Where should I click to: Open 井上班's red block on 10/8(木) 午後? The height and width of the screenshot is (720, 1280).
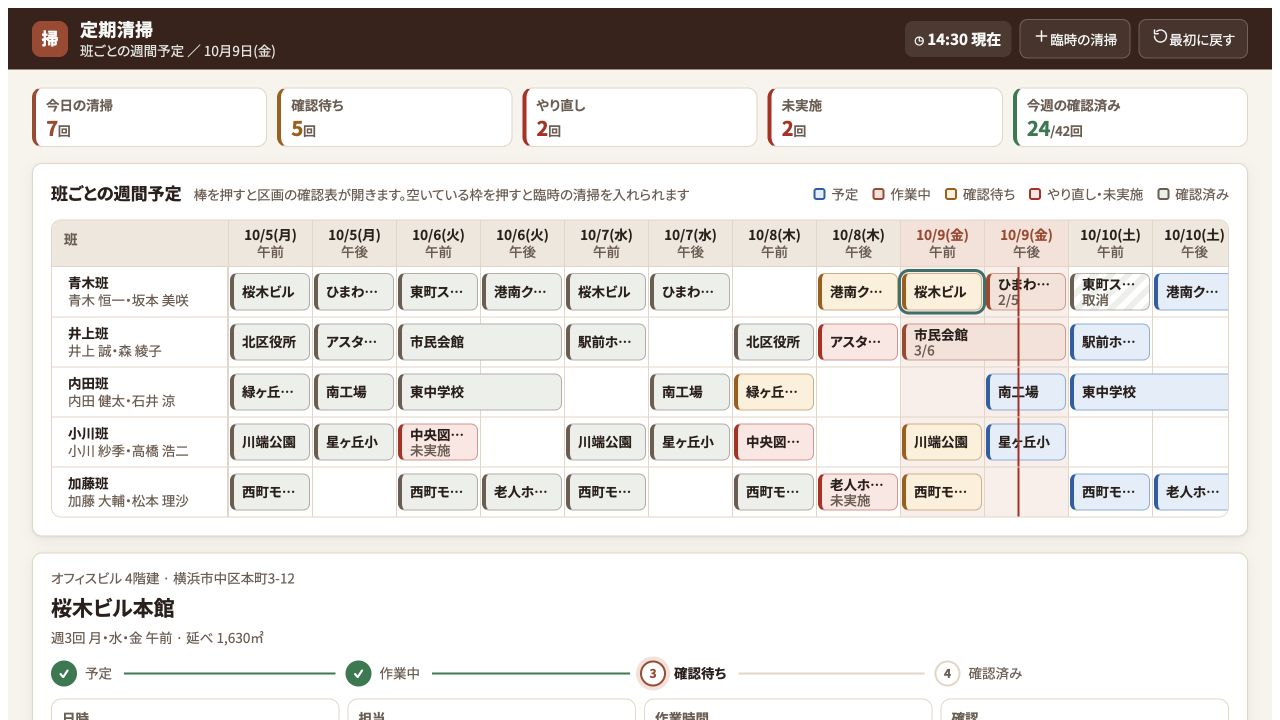pyautogui.click(x=858, y=342)
